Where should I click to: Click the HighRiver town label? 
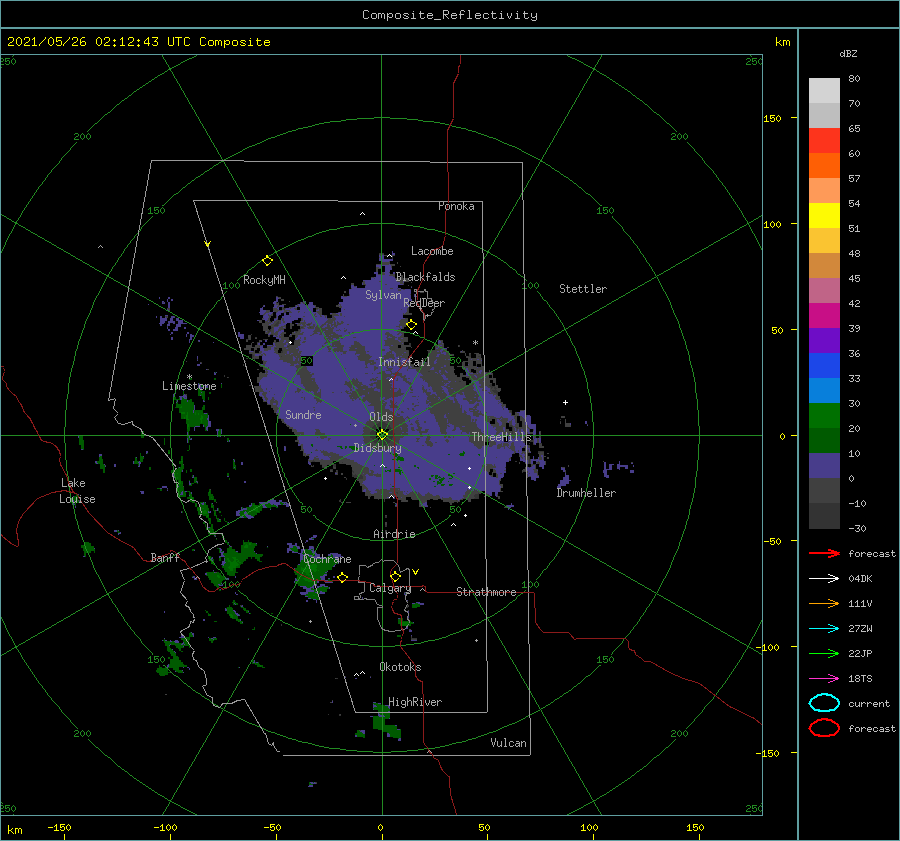pos(415,702)
